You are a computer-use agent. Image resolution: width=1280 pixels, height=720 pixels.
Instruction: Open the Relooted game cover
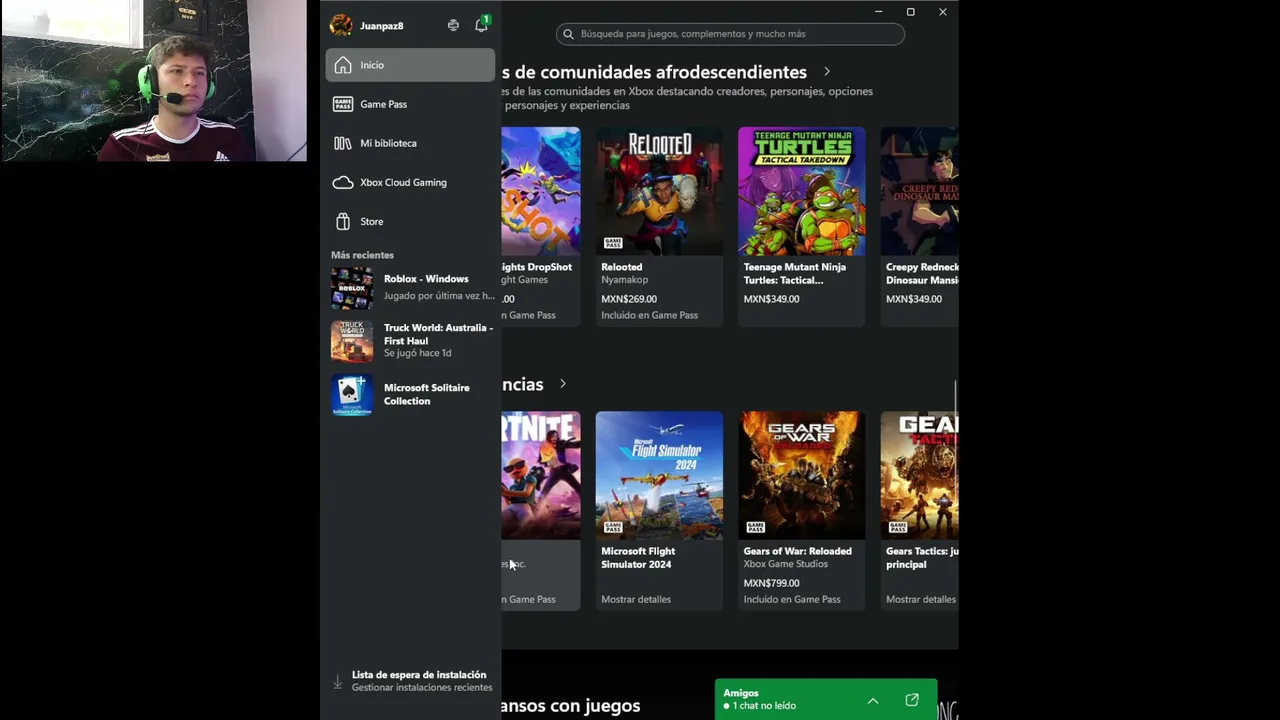click(x=659, y=191)
